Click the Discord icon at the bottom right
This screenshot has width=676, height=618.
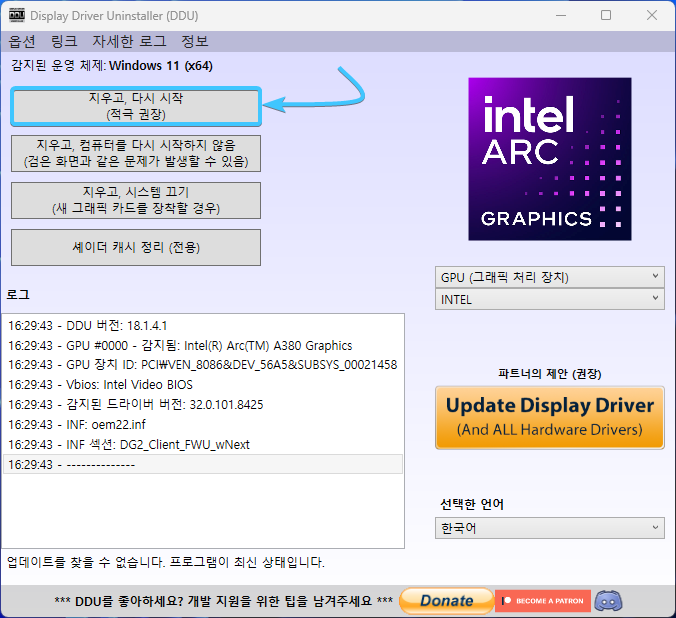point(607,601)
